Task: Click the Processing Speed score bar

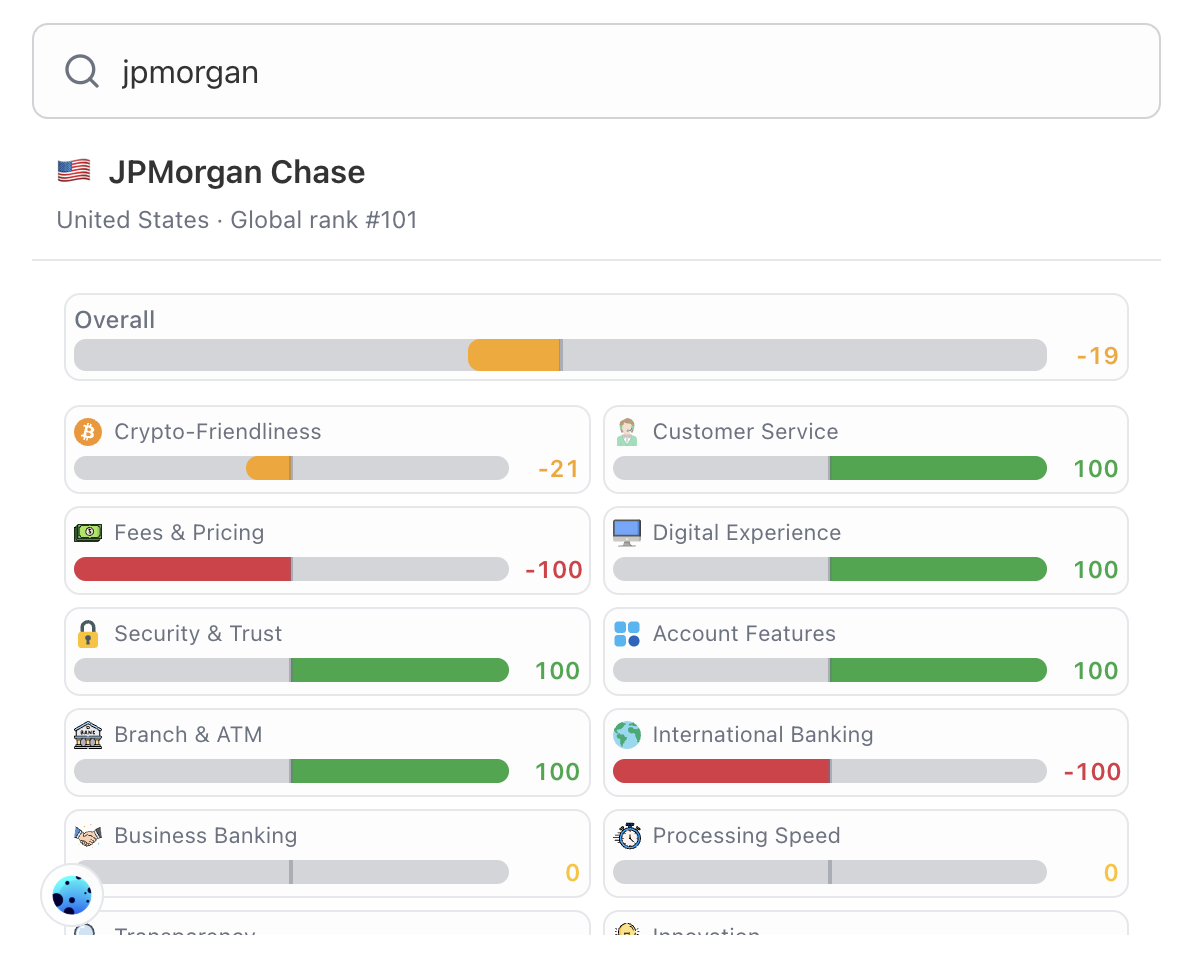Action: [x=830, y=872]
